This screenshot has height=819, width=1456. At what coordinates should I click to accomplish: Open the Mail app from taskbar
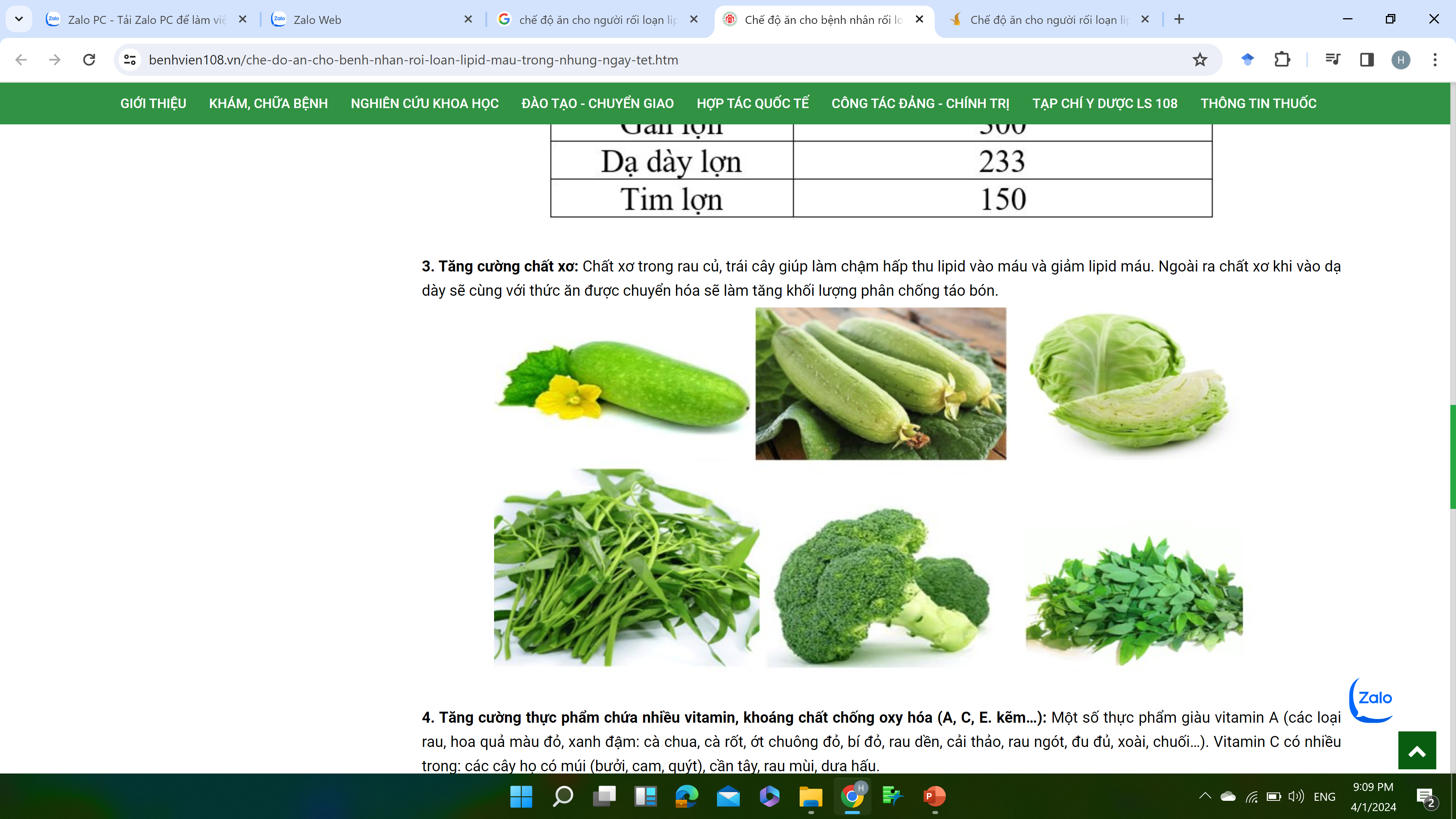728,796
